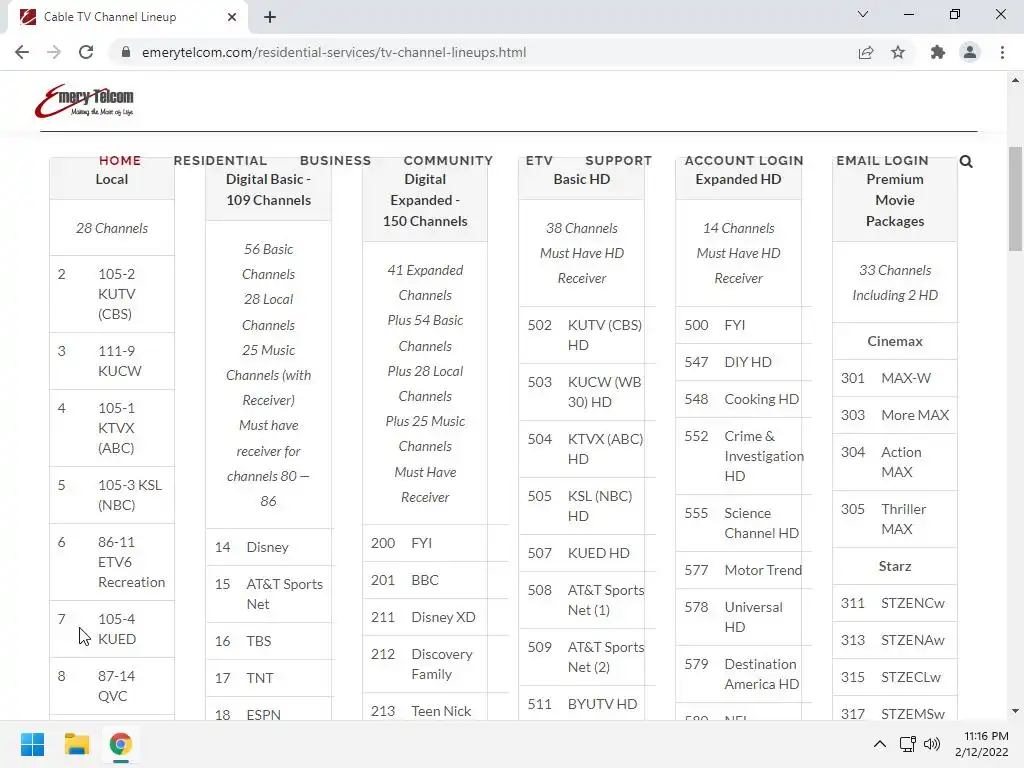Click the network tray icon

click(907, 744)
